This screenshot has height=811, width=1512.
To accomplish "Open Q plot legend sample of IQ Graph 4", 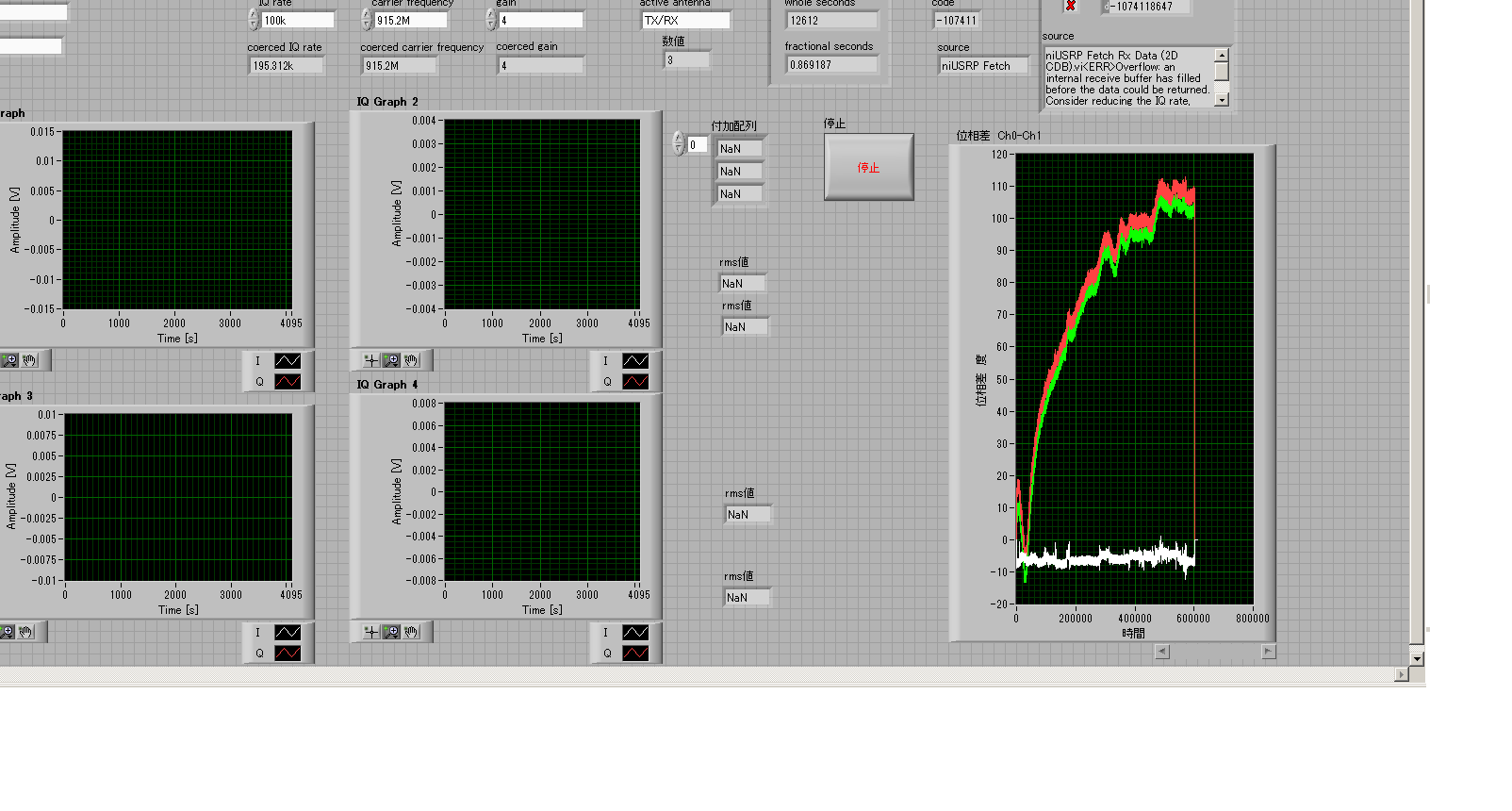I will 635,654.
